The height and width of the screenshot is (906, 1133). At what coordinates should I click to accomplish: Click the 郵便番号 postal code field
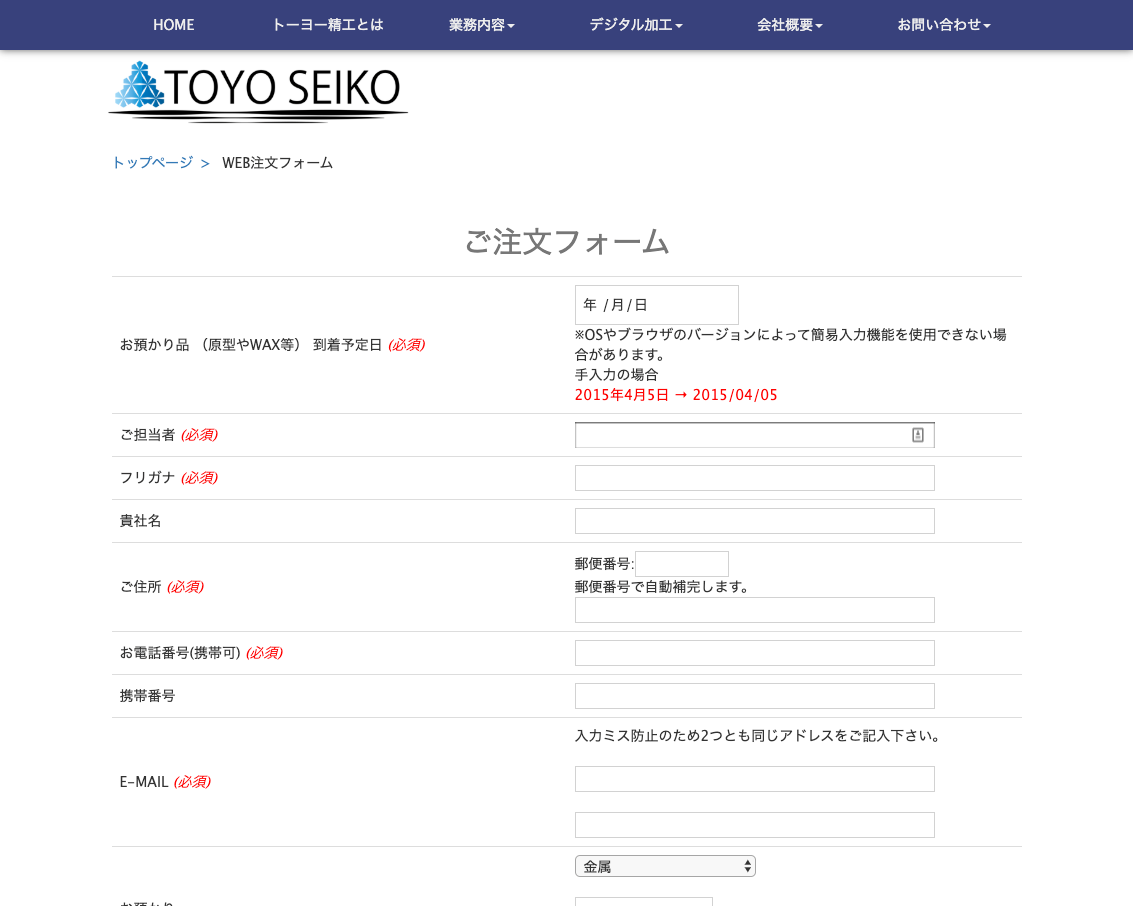click(x=681, y=564)
